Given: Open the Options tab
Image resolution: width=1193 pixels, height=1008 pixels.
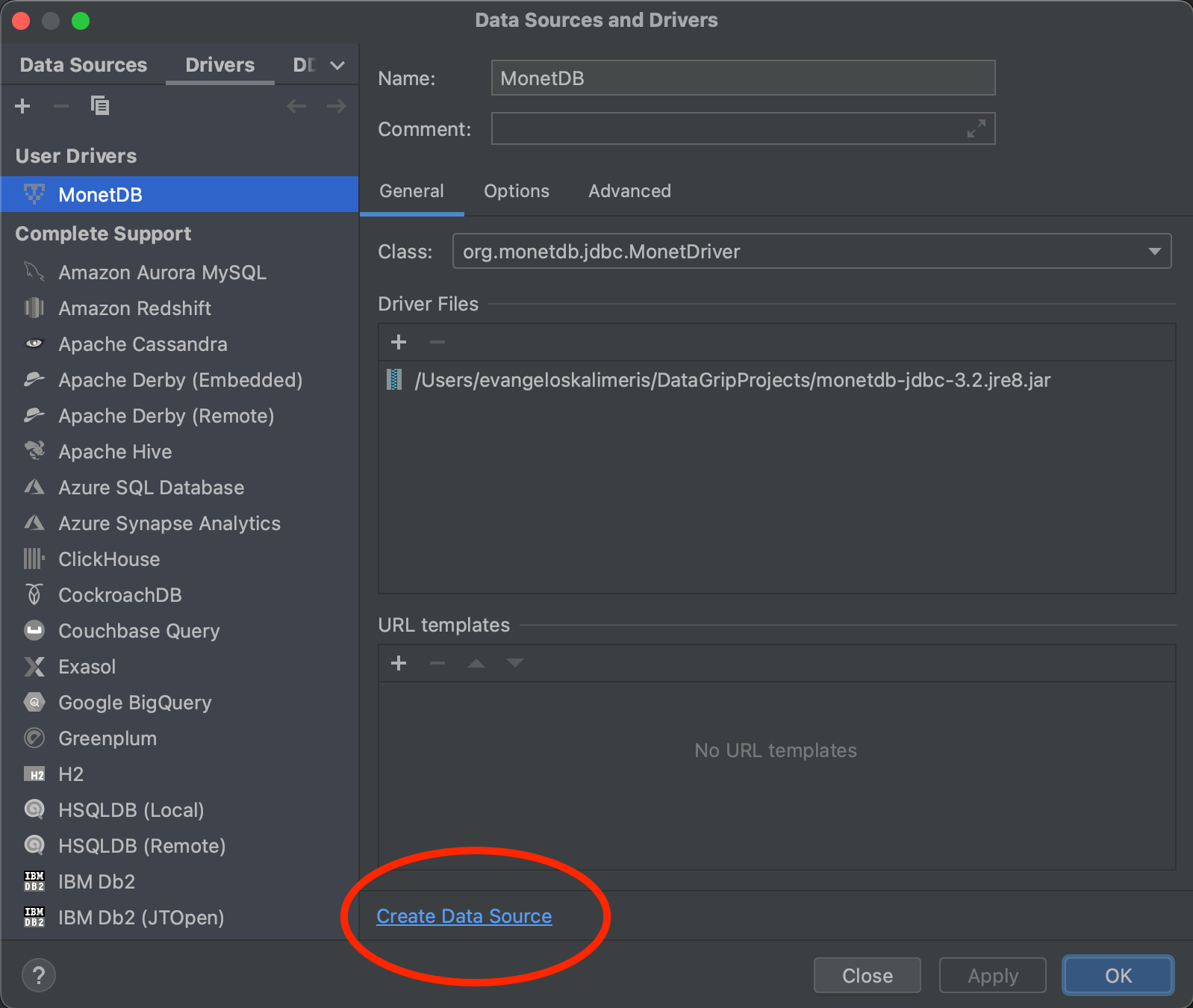Looking at the screenshot, I should click(516, 191).
